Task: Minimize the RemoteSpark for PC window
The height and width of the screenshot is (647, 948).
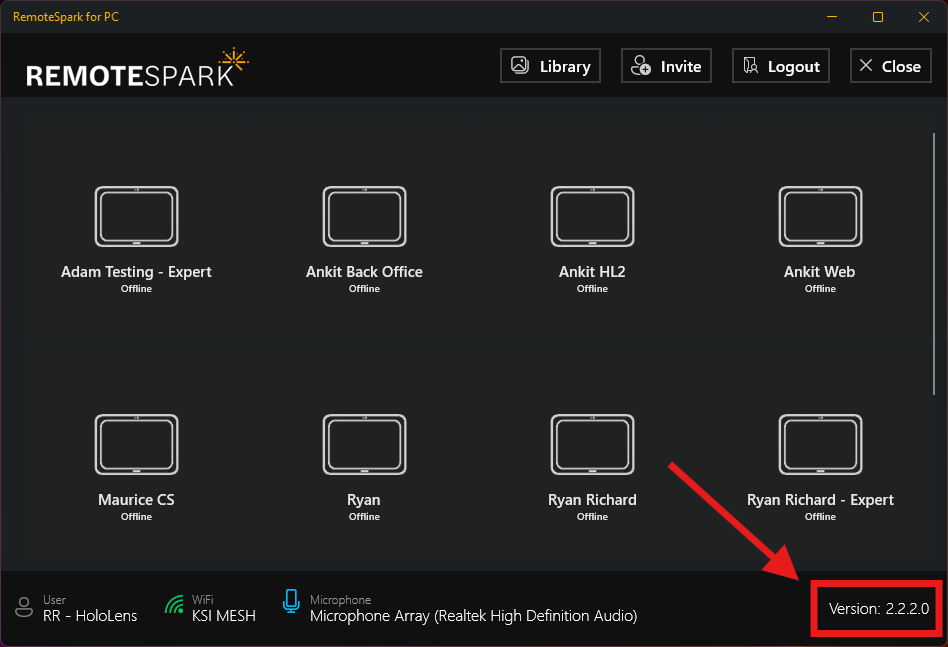Action: (832, 17)
